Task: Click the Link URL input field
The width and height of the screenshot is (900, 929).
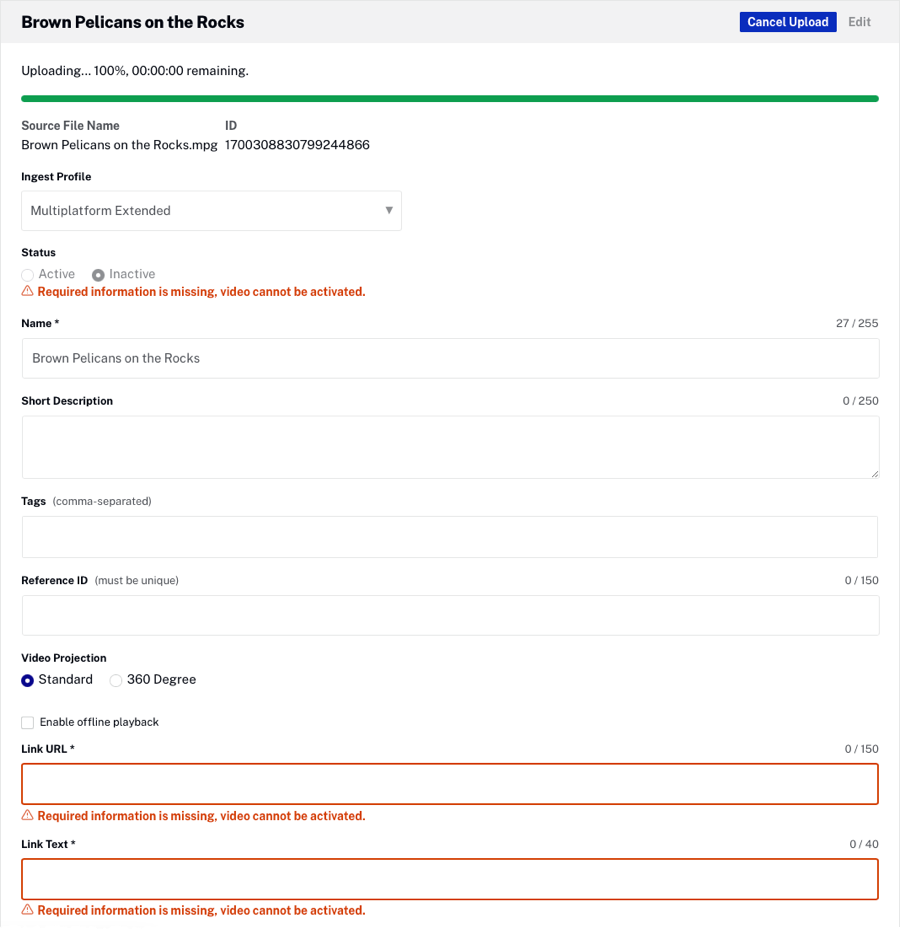Action: 450,784
